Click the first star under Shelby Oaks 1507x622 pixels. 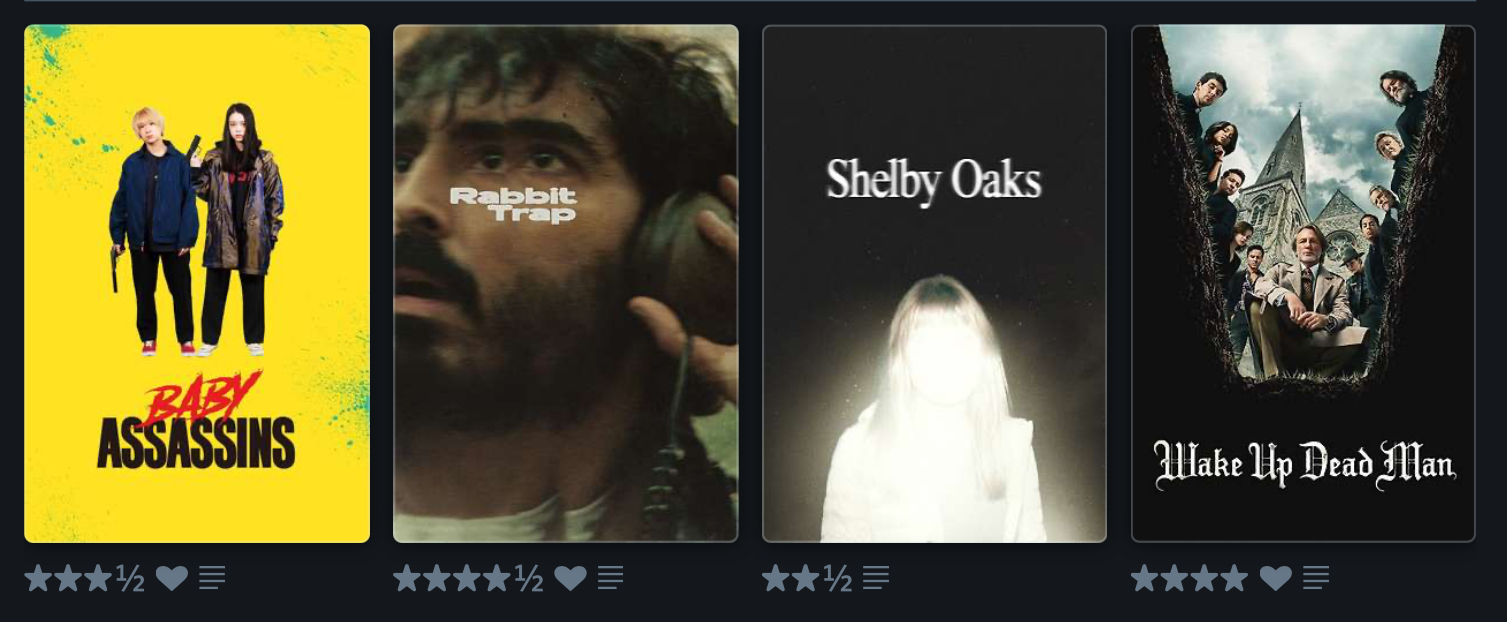point(776,577)
